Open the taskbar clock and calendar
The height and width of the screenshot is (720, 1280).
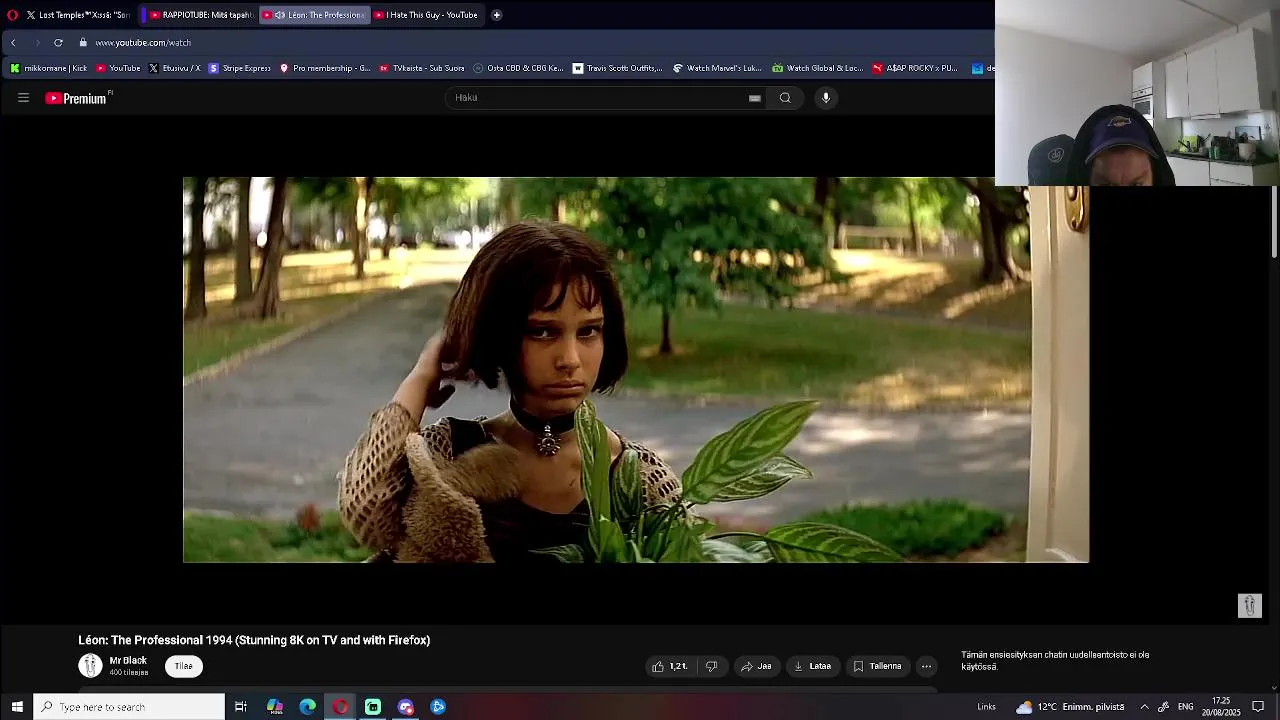(1221, 707)
